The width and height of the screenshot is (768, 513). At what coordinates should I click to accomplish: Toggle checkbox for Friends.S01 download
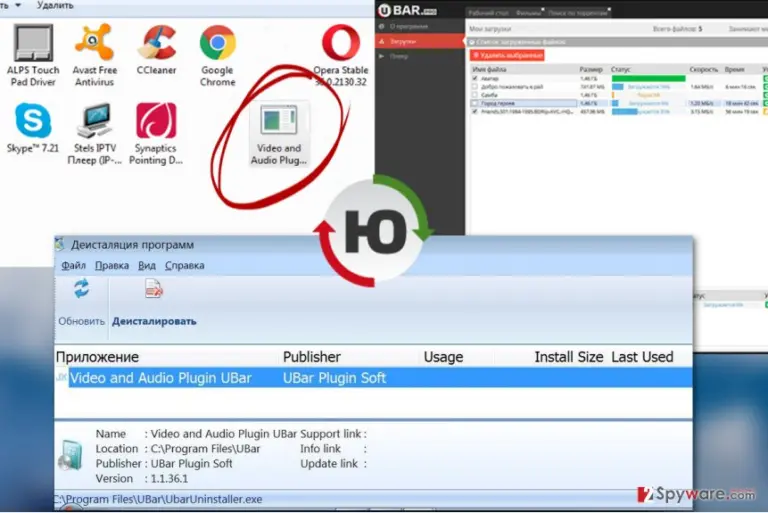(474, 112)
